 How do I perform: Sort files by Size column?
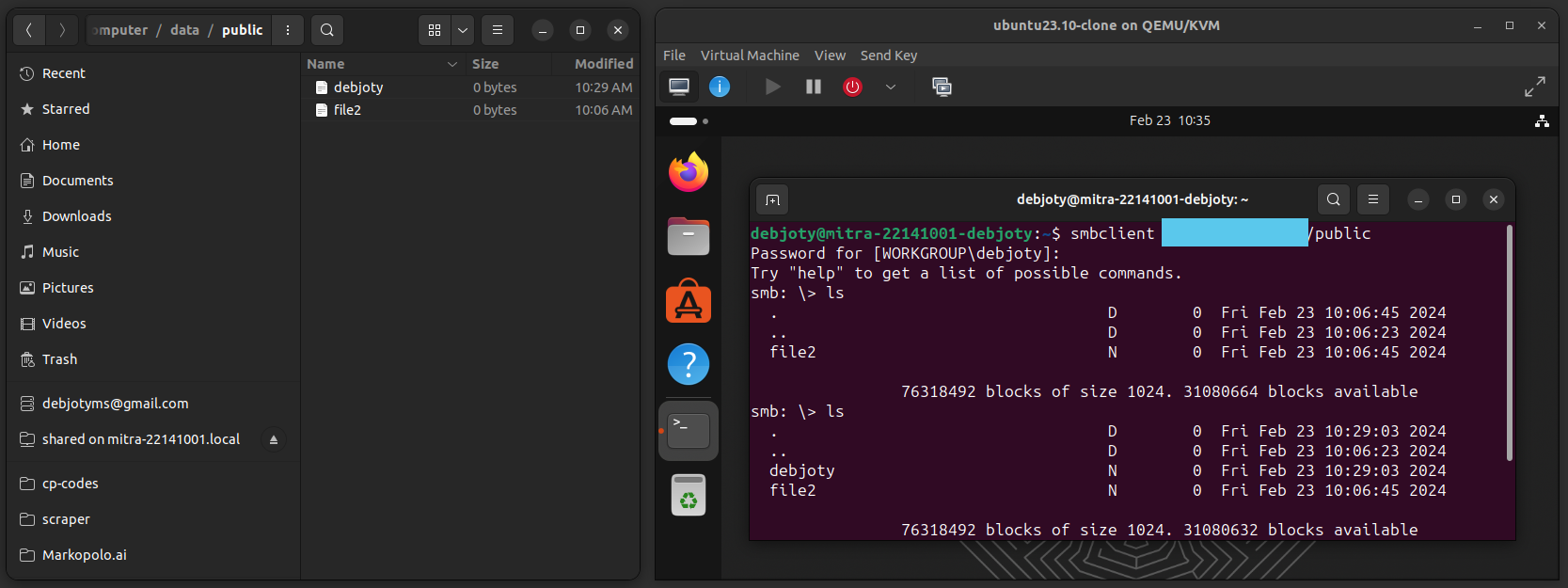click(x=508, y=64)
